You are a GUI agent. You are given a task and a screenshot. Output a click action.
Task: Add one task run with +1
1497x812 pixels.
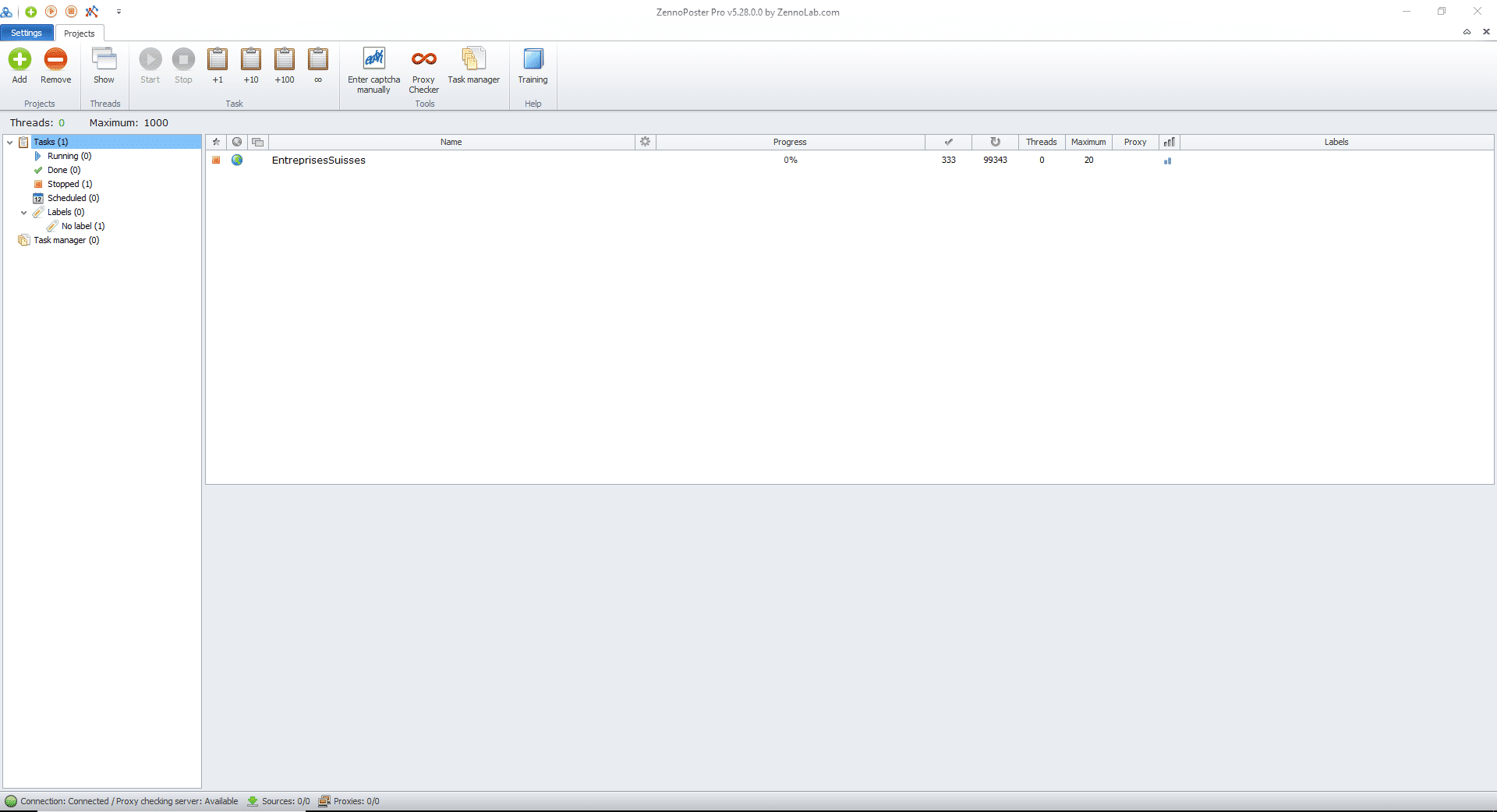click(218, 60)
